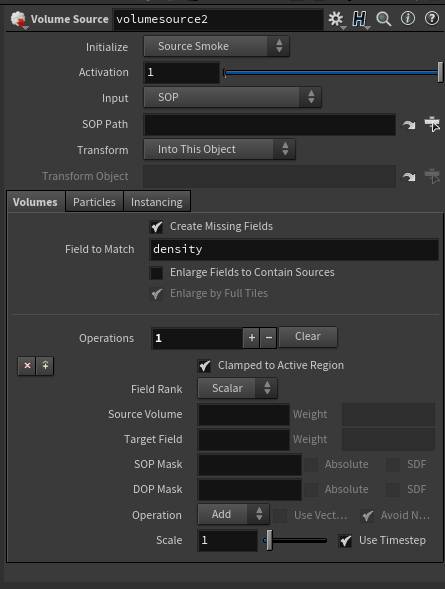Viewport: 445px width, 589px height.
Task: Open the Field Rank Scalar dropdown
Action: coord(237,388)
